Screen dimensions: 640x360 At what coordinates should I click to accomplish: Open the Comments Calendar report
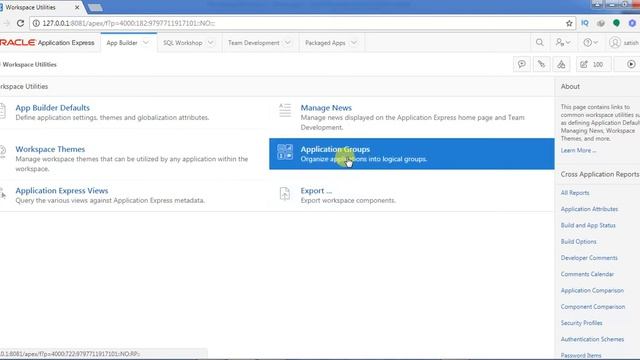[587, 274]
